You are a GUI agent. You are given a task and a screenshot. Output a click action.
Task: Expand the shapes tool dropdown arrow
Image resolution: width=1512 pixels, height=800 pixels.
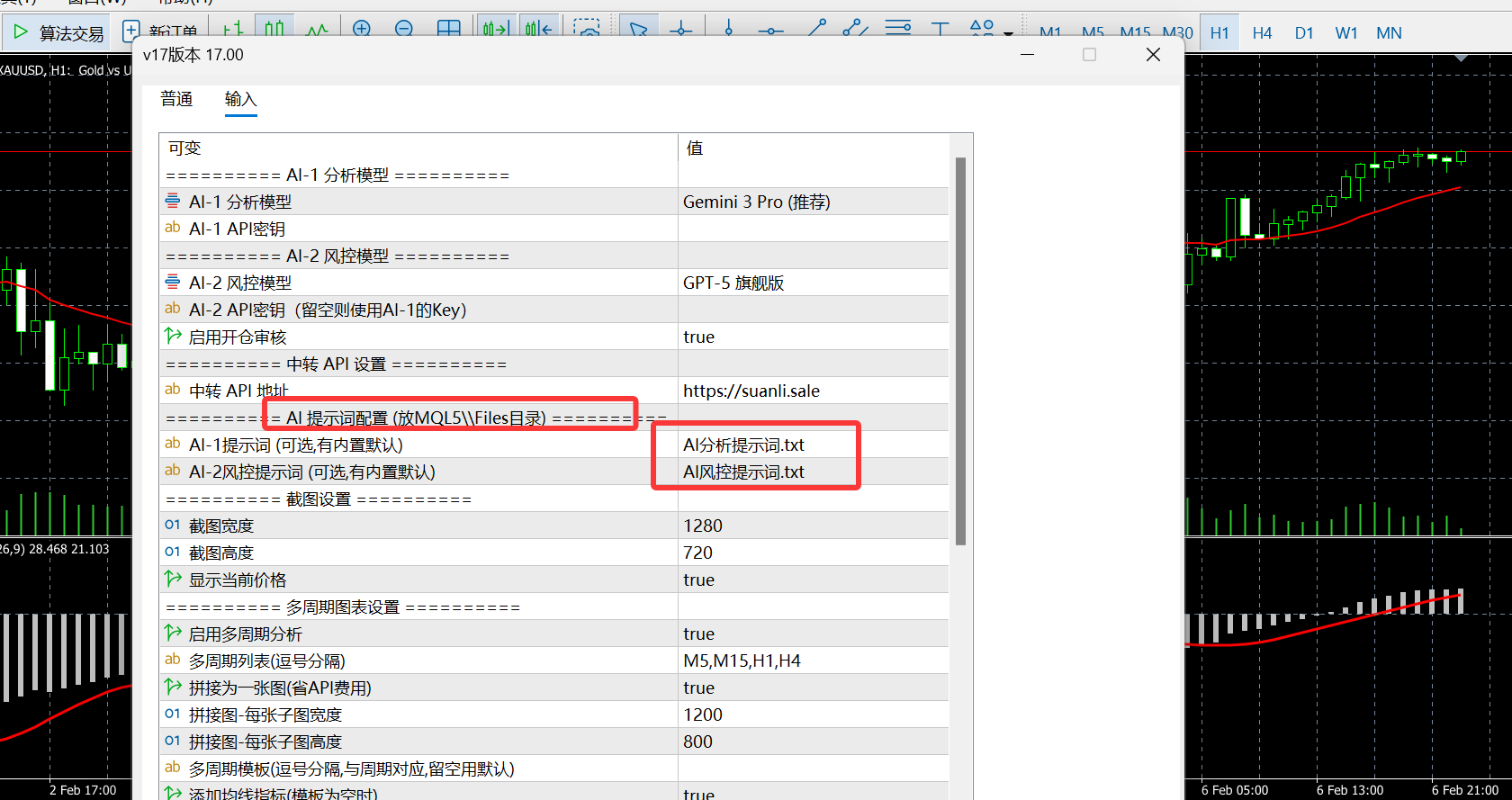tap(1009, 33)
